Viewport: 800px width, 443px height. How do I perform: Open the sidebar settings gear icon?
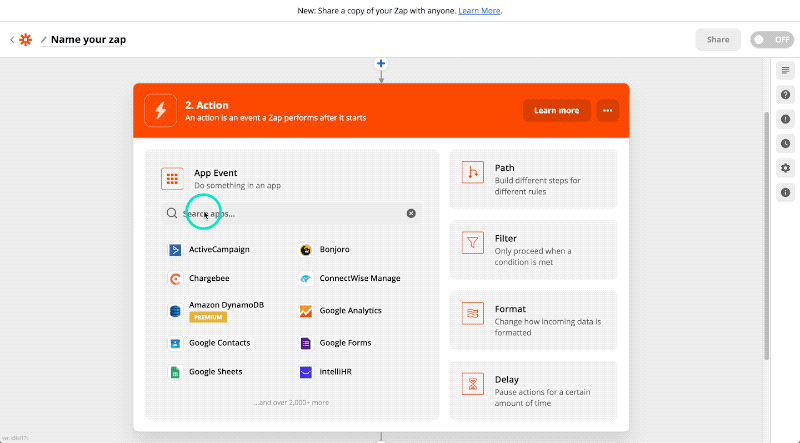point(785,168)
